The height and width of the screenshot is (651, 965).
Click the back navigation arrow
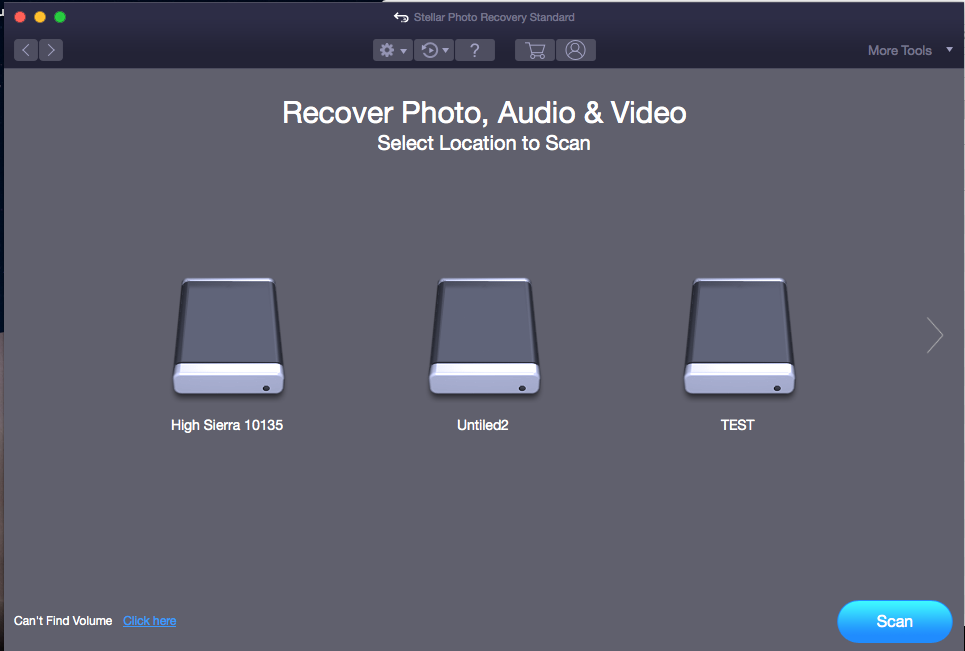click(x=26, y=50)
